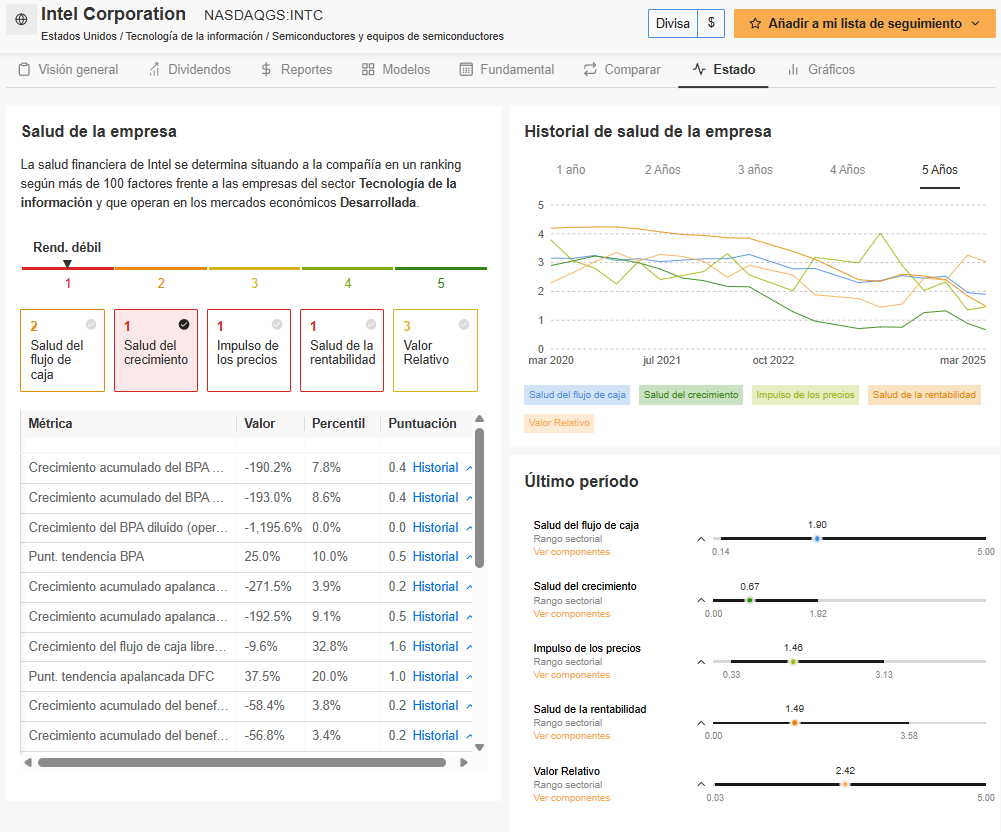Viewport: 1001px width, 832px height.
Task: Switch to the Modelos tab
Action: pyautogui.click(x=396, y=69)
